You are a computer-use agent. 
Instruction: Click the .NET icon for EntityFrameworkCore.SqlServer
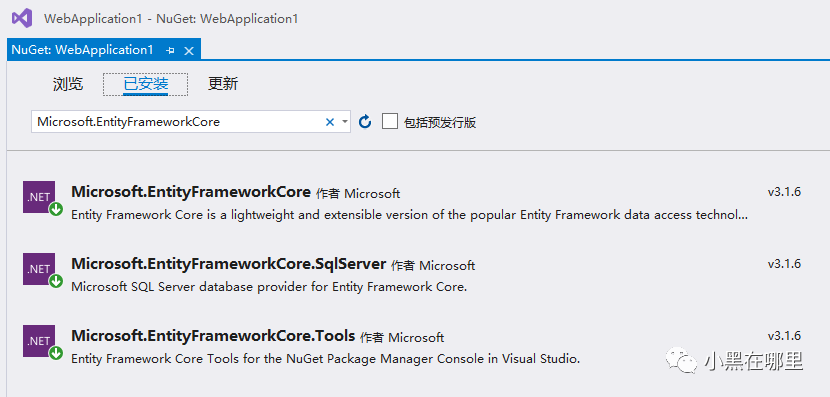coord(39,269)
